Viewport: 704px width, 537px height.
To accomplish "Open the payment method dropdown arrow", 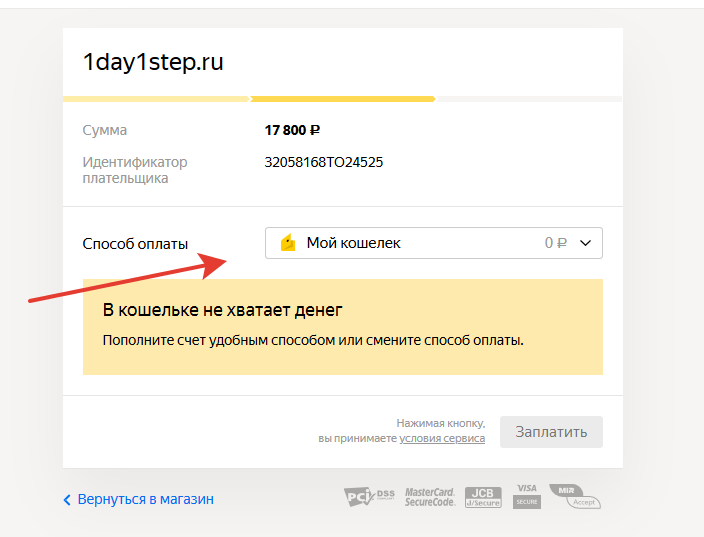I will point(585,243).
